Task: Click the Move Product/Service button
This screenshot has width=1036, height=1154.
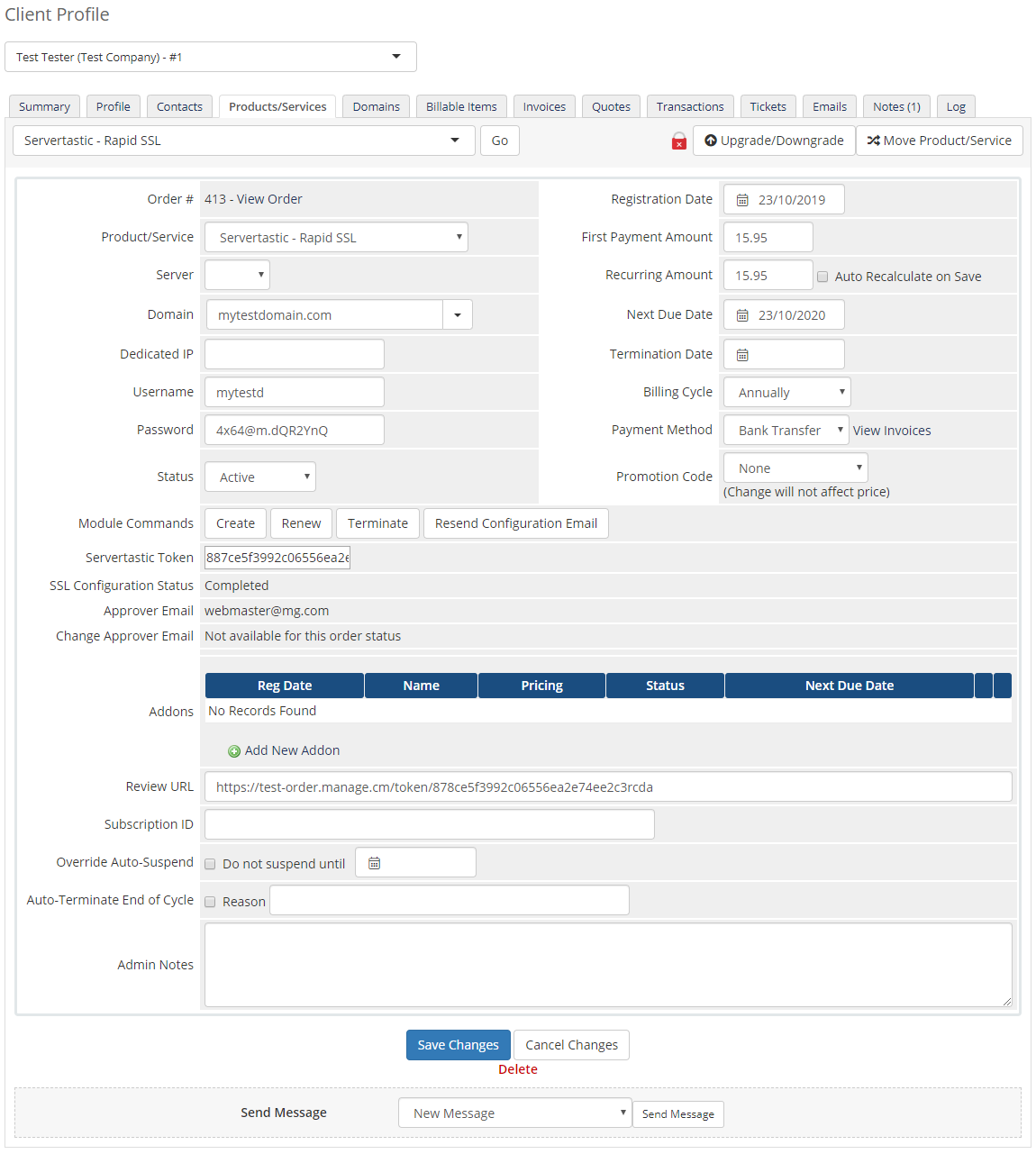Action: 940,141
